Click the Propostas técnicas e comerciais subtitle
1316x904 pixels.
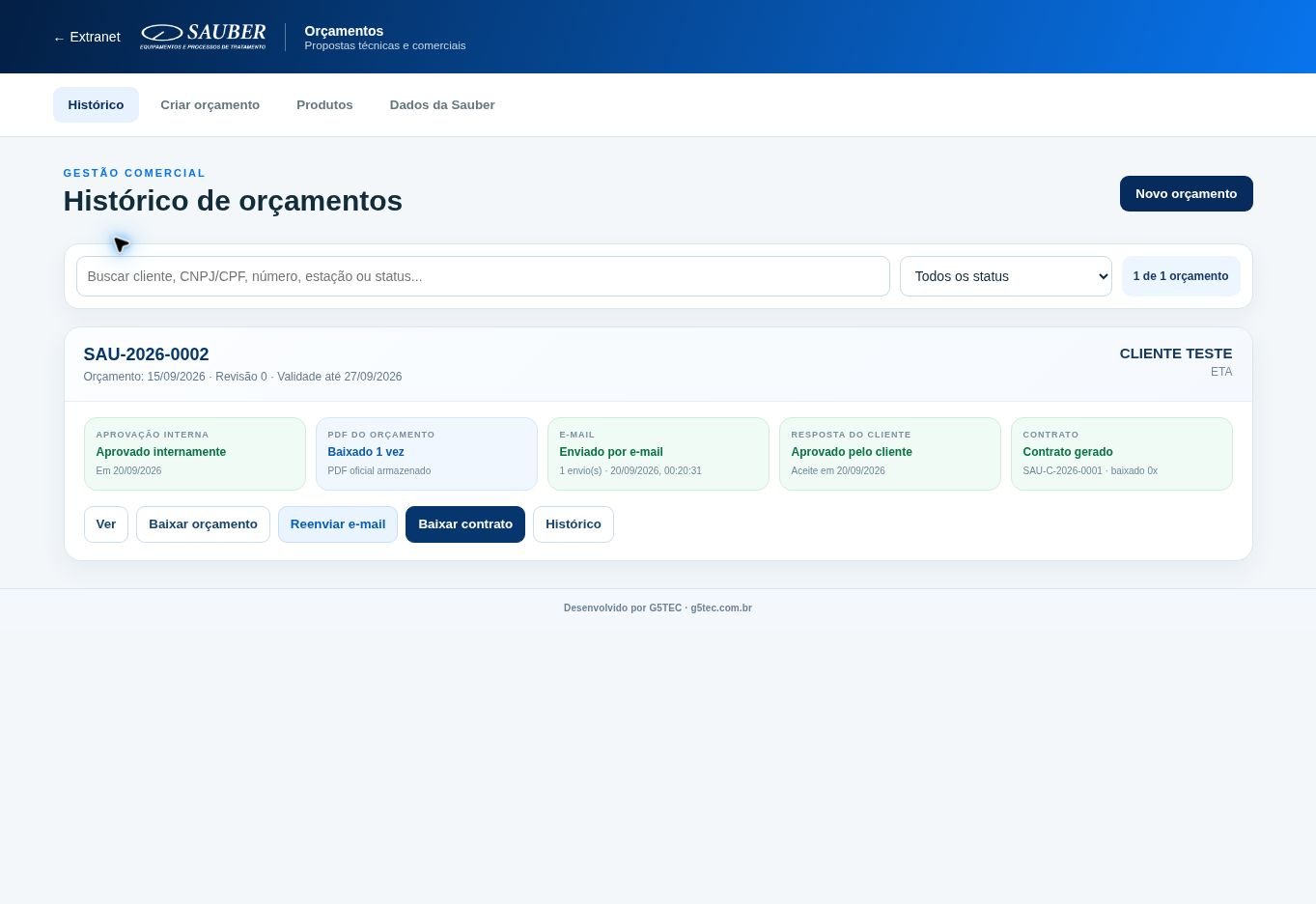385,45
